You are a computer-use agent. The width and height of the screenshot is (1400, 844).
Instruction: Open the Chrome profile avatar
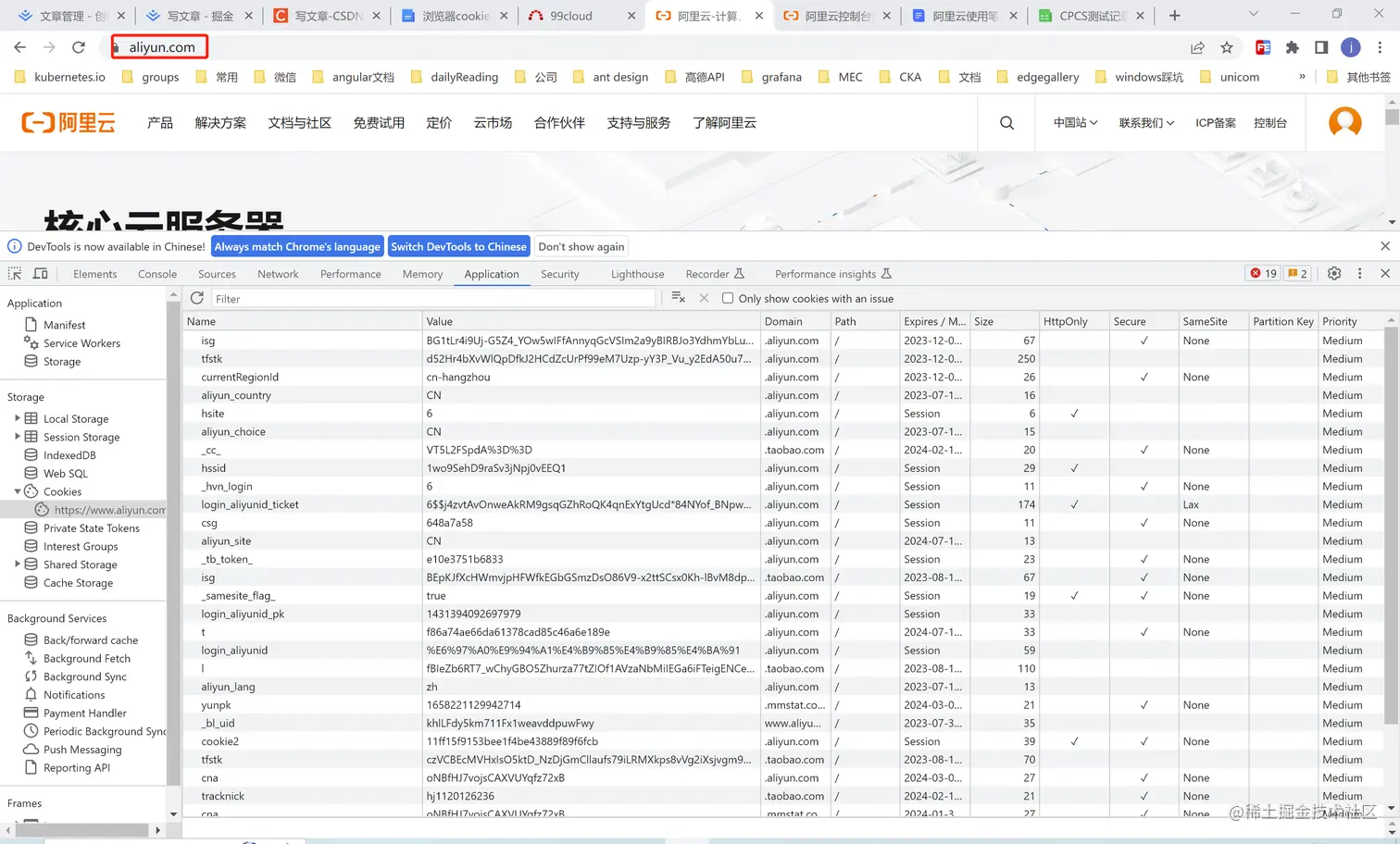(x=1351, y=47)
